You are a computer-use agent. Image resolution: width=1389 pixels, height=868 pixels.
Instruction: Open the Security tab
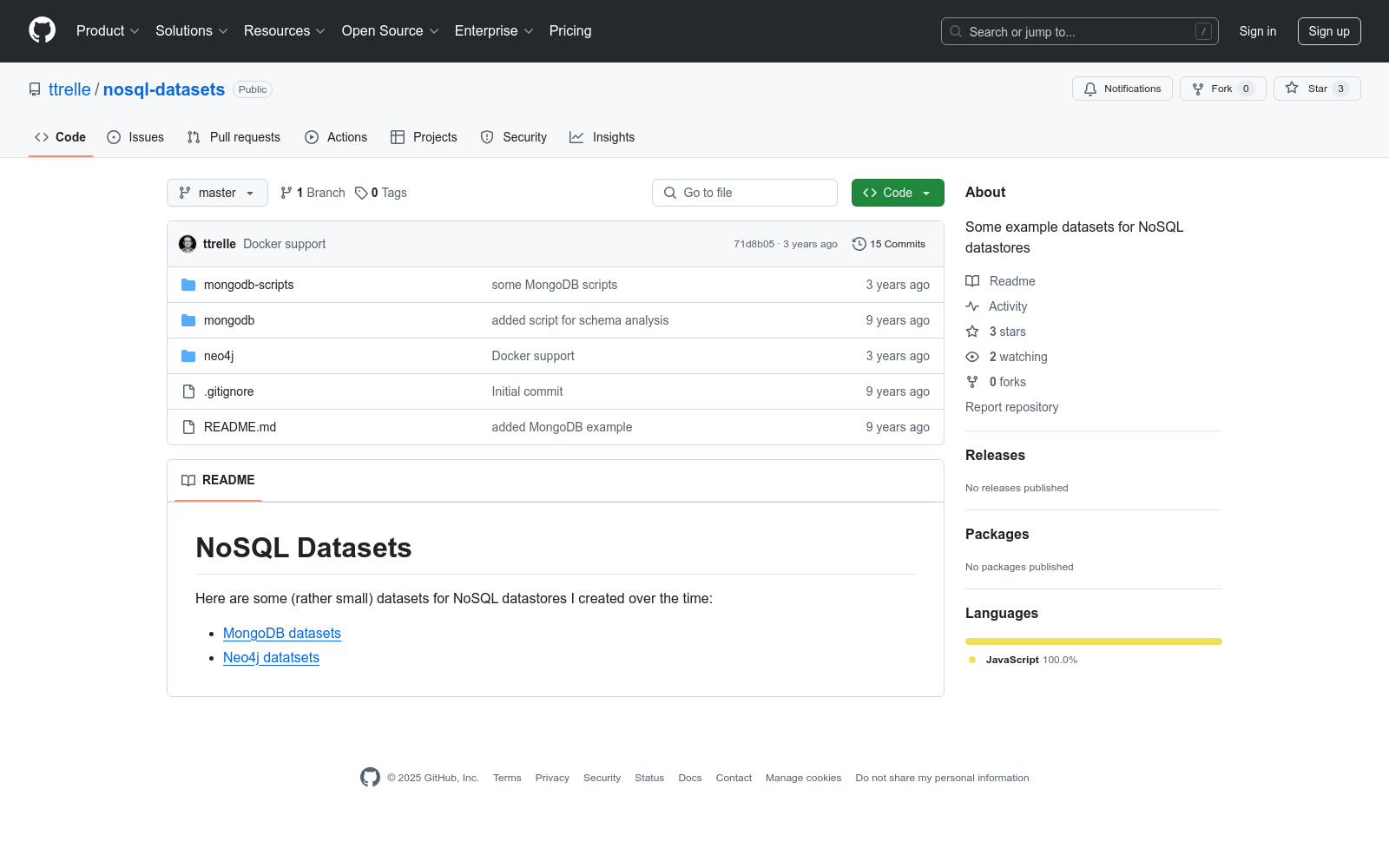point(514,137)
